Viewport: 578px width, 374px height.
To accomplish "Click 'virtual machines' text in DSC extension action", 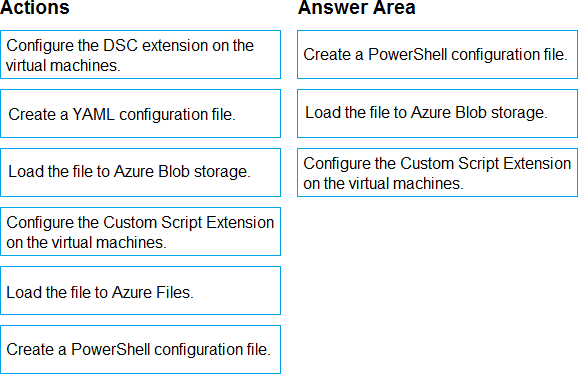I will coord(63,66).
